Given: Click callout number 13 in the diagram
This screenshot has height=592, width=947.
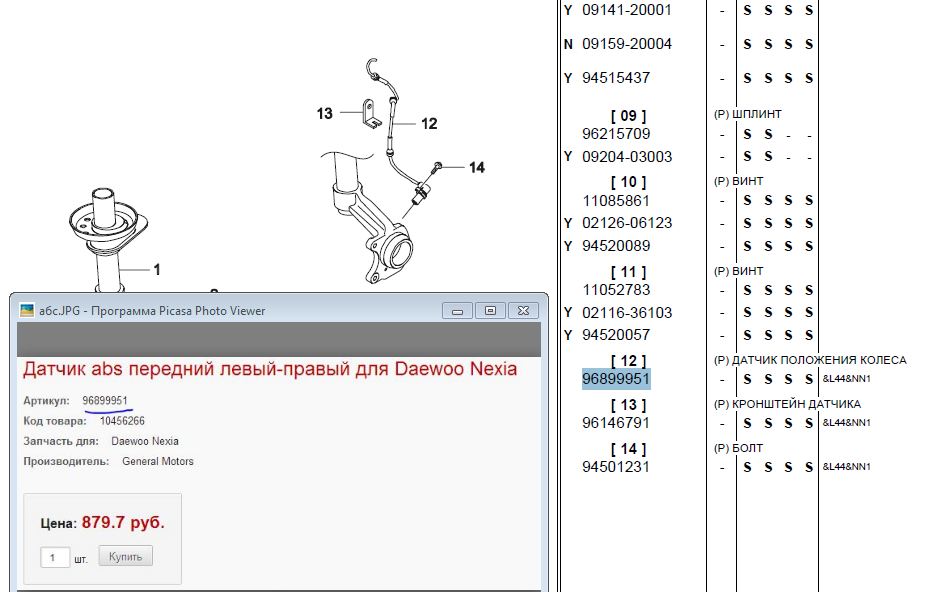Looking at the screenshot, I should tap(324, 114).
